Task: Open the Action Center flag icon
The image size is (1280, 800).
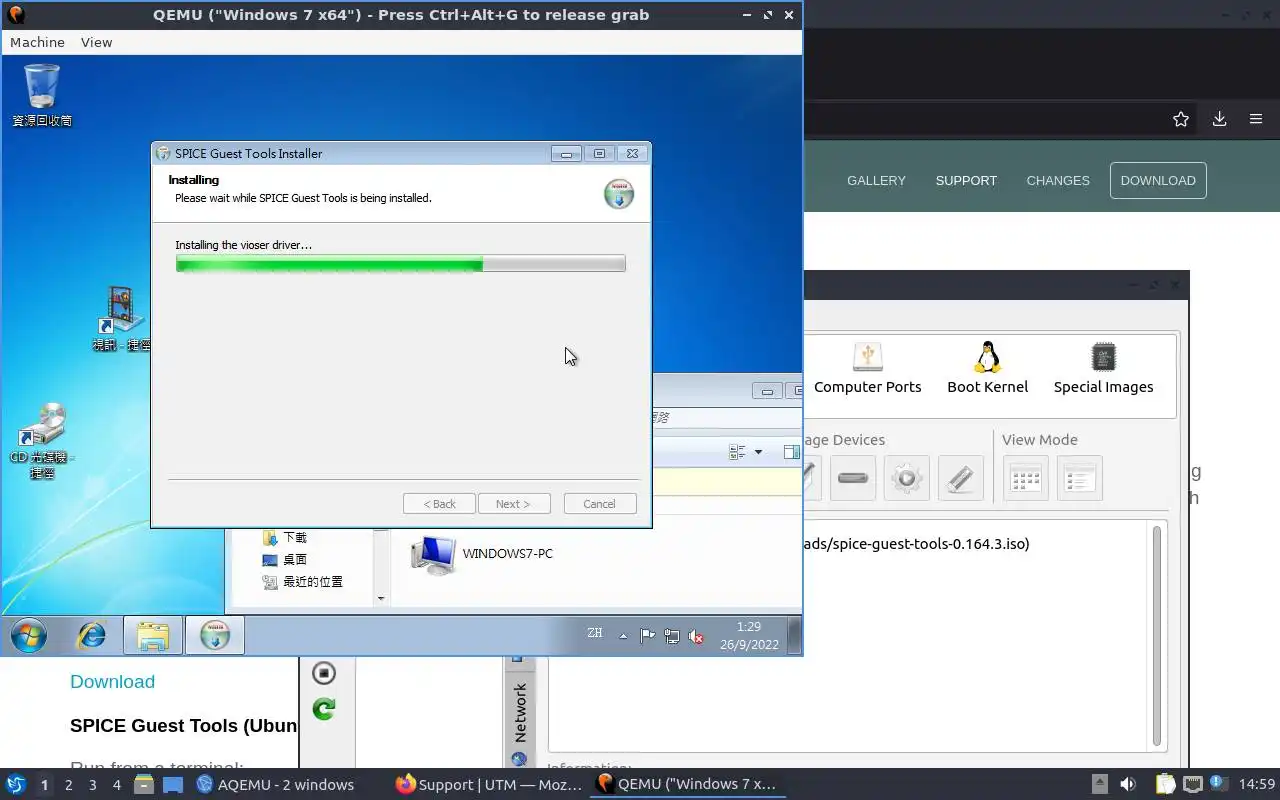Action: tap(647, 636)
